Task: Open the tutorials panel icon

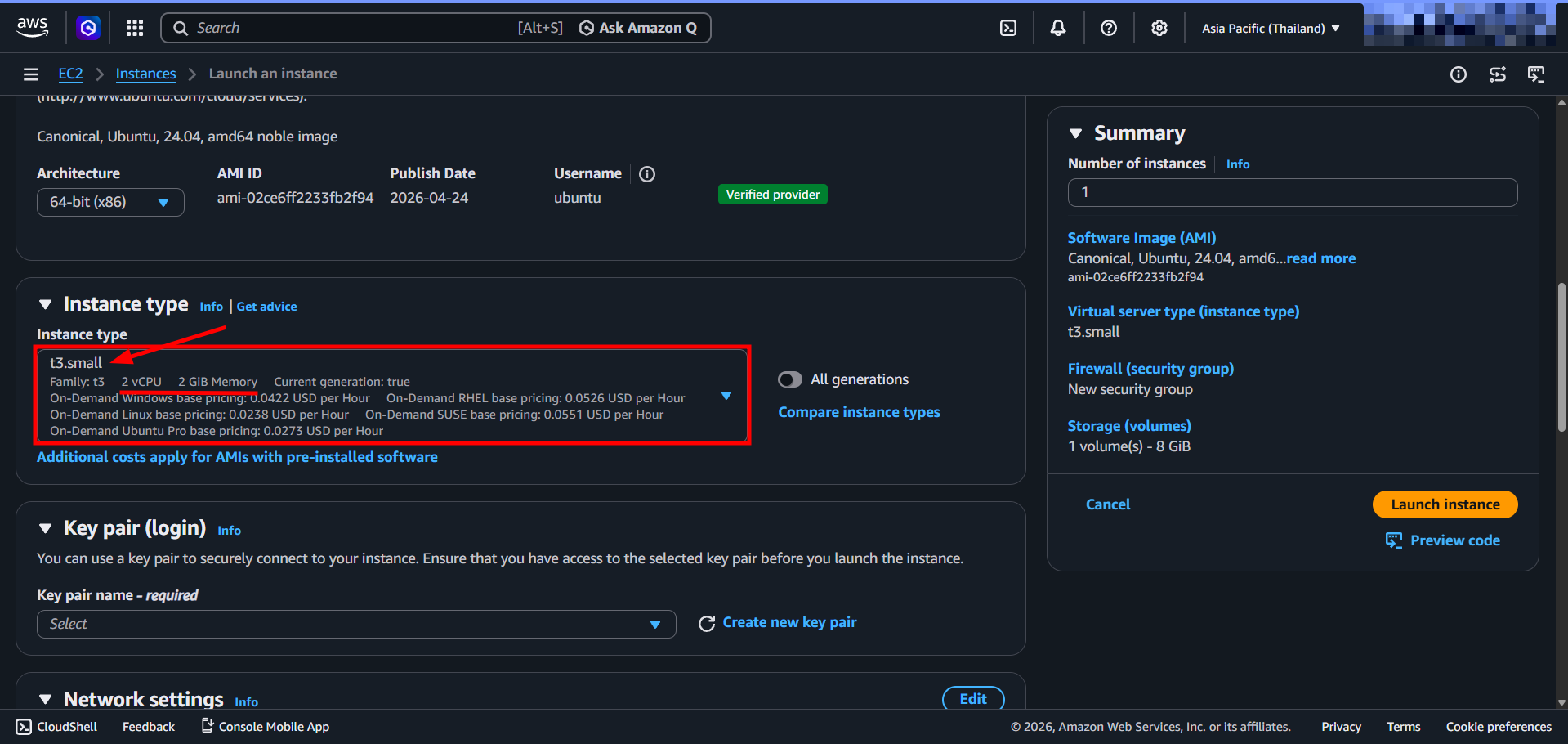Action: [x=1536, y=74]
